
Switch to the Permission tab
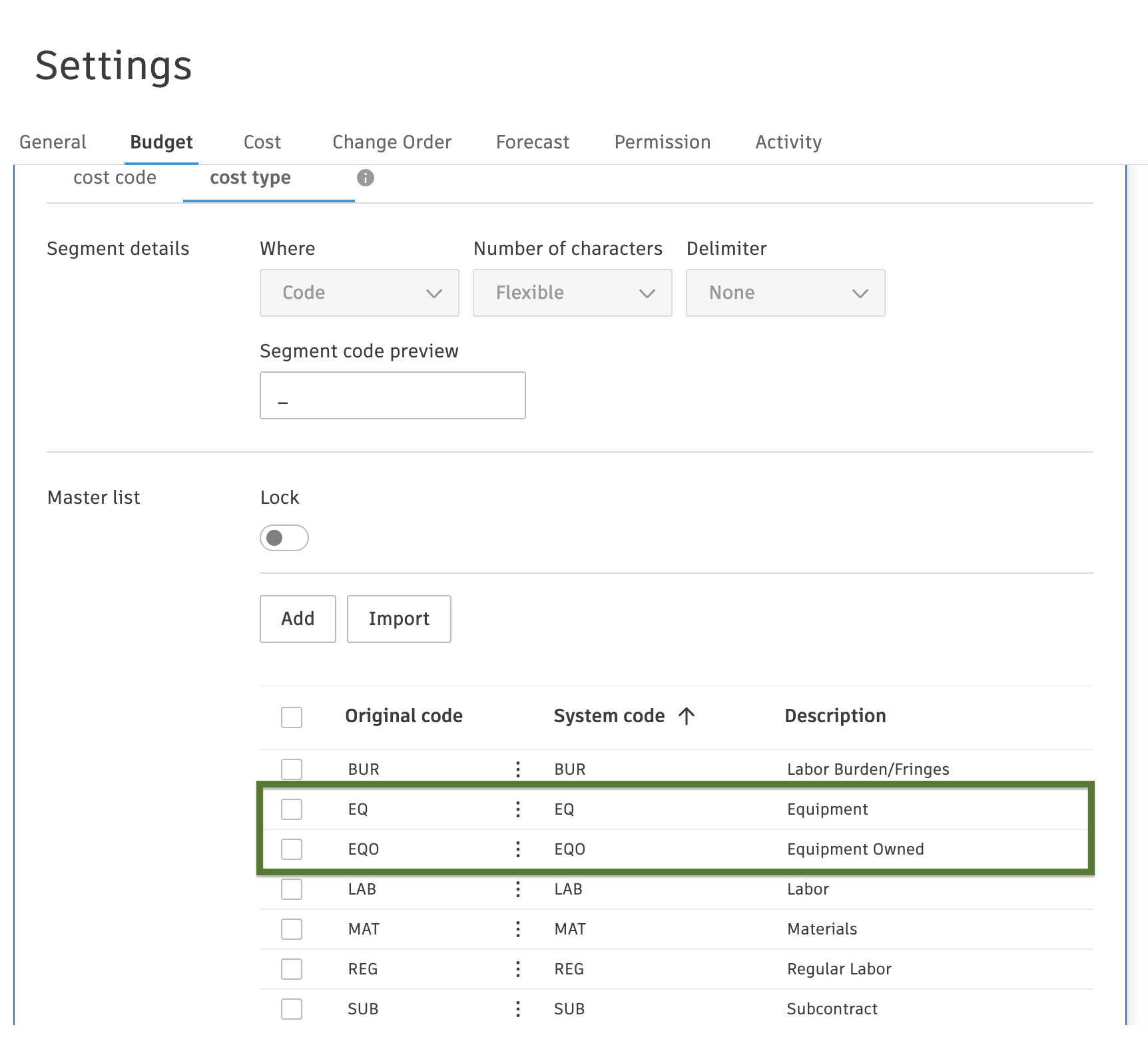tap(663, 142)
